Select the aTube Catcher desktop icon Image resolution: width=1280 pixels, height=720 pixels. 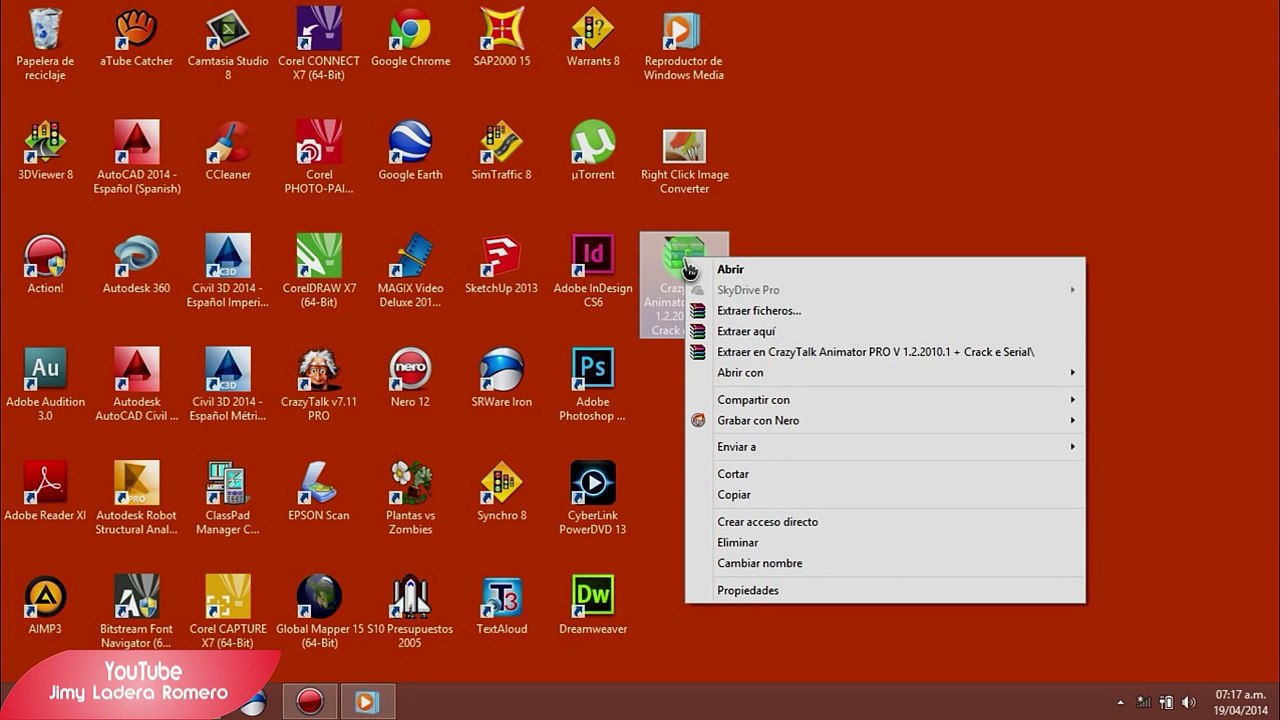pyautogui.click(x=136, y=38)
